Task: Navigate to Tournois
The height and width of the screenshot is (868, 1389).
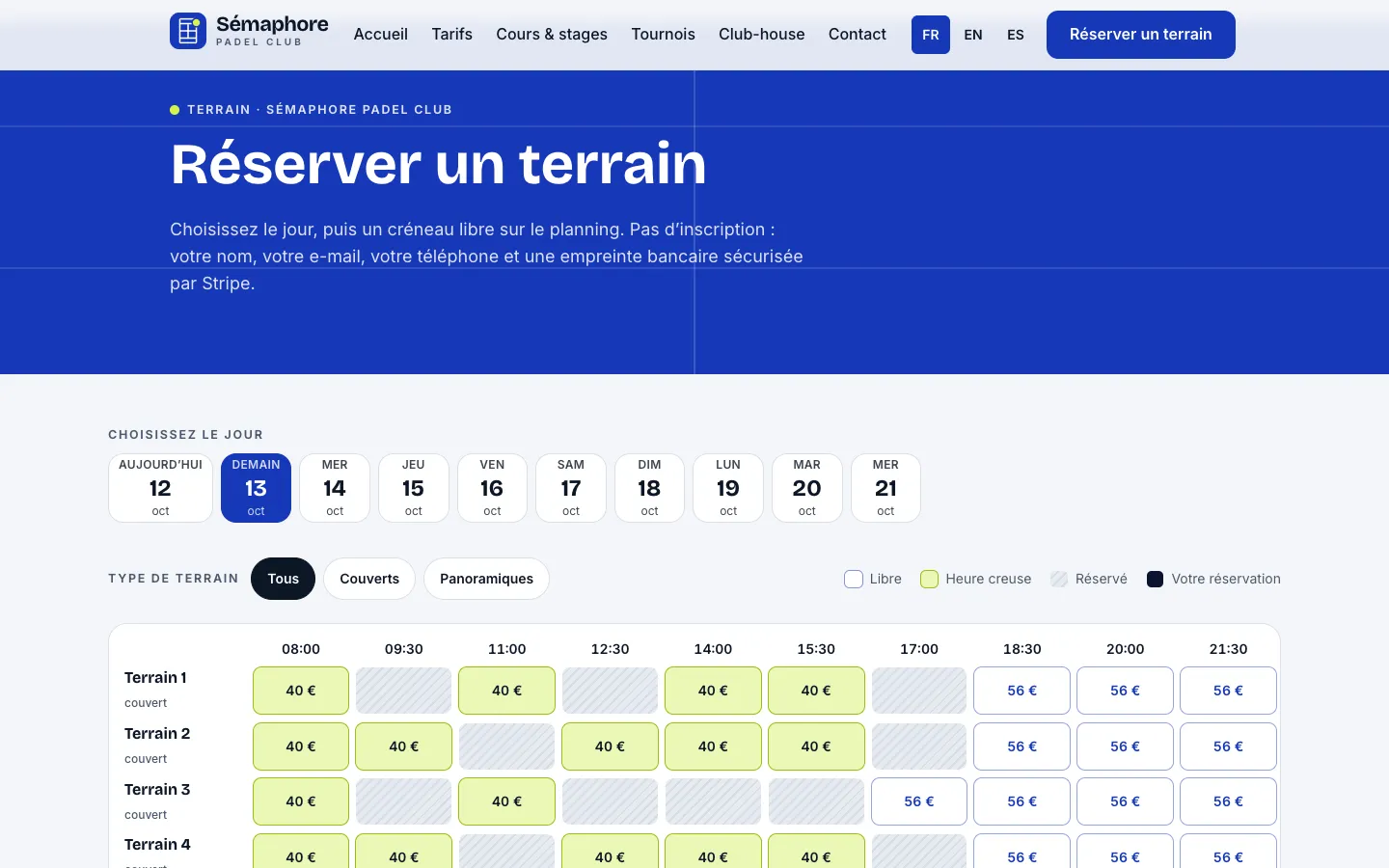Action: tap(663, 34)
